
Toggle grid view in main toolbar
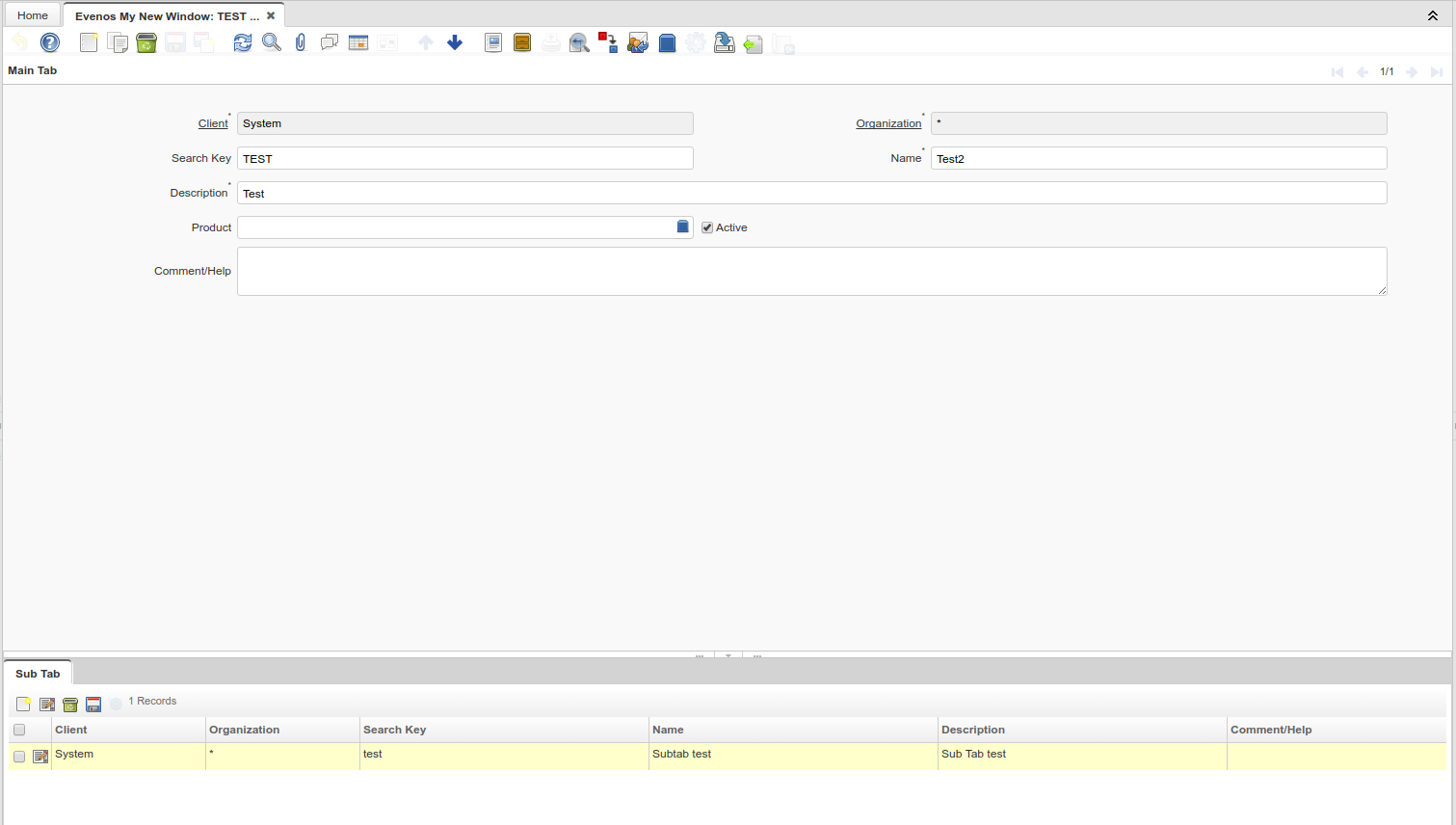click(x=358, y=42)
